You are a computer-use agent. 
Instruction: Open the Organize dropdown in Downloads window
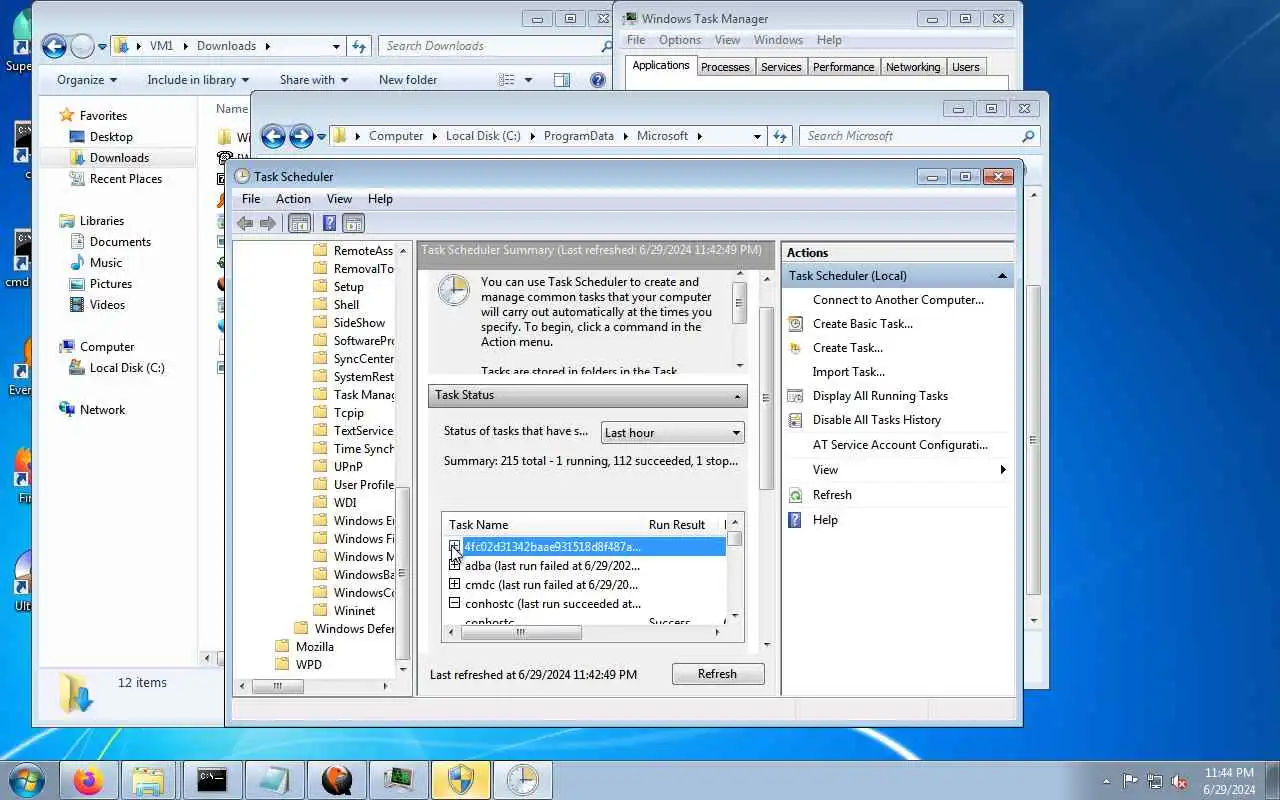(x=87, y=80)
